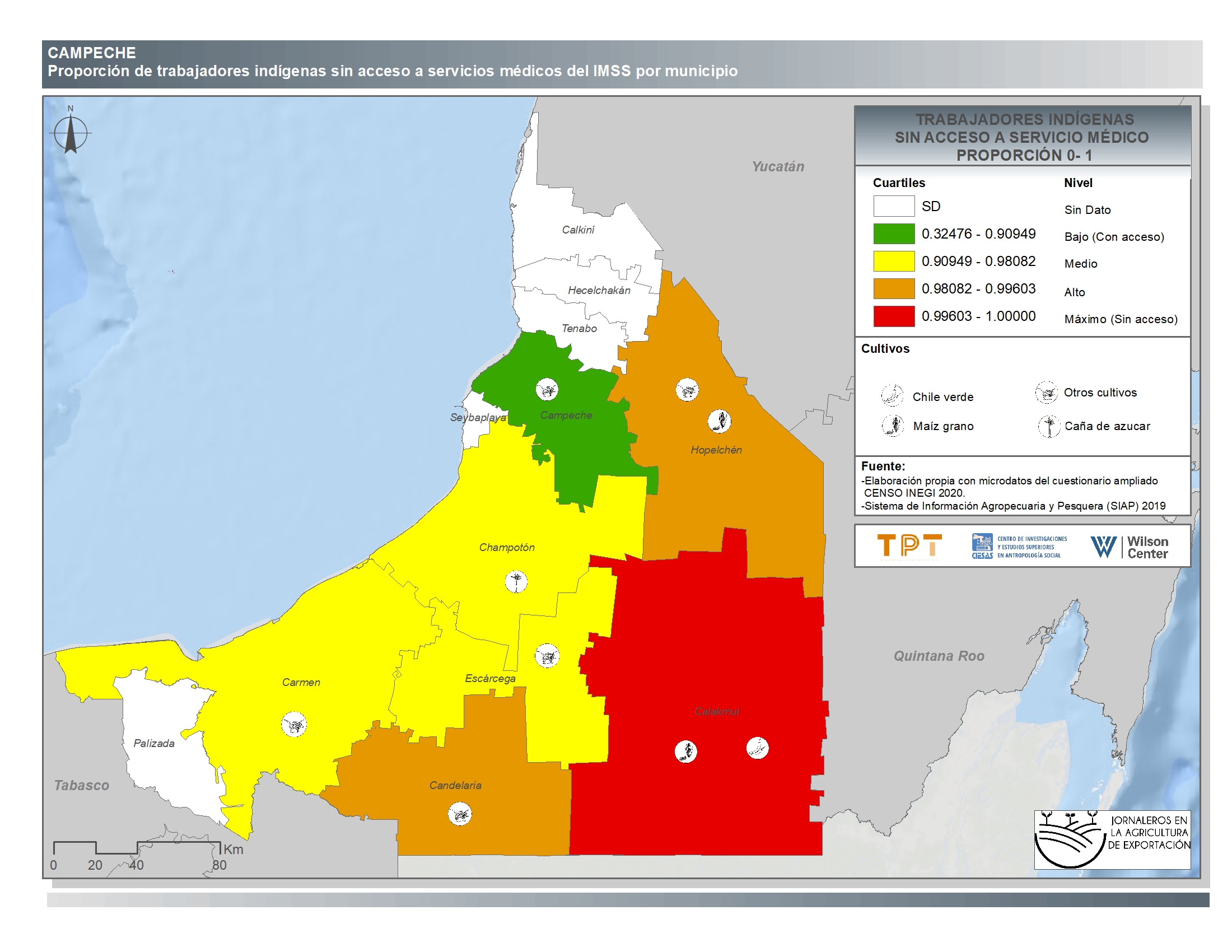Click the crop marker in green Campeche municipality

(x=547, y=389)
